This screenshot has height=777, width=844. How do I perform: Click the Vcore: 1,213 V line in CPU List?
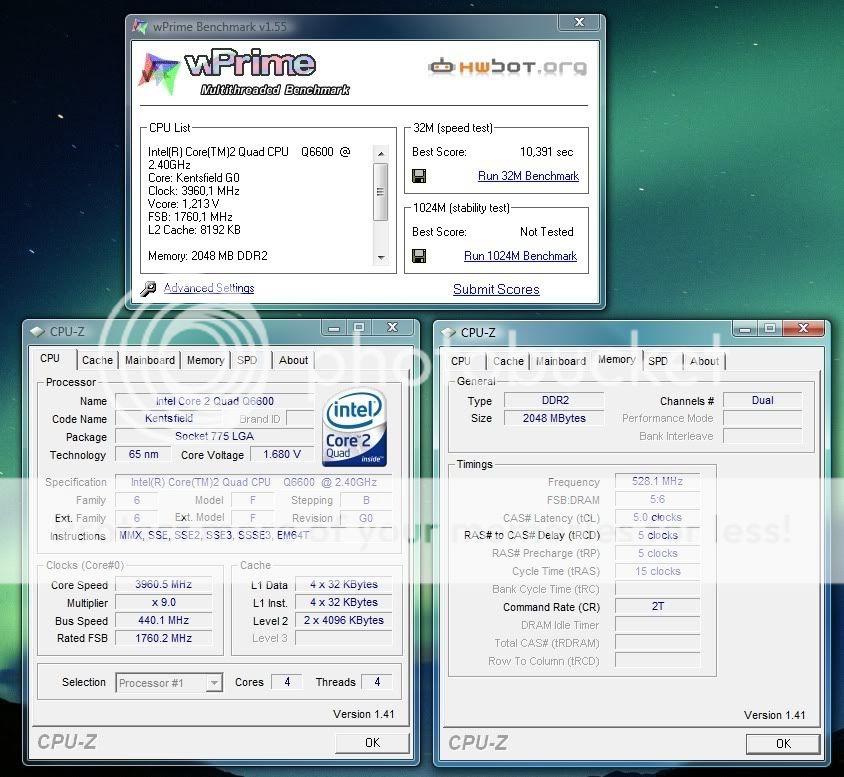(184, 204)
